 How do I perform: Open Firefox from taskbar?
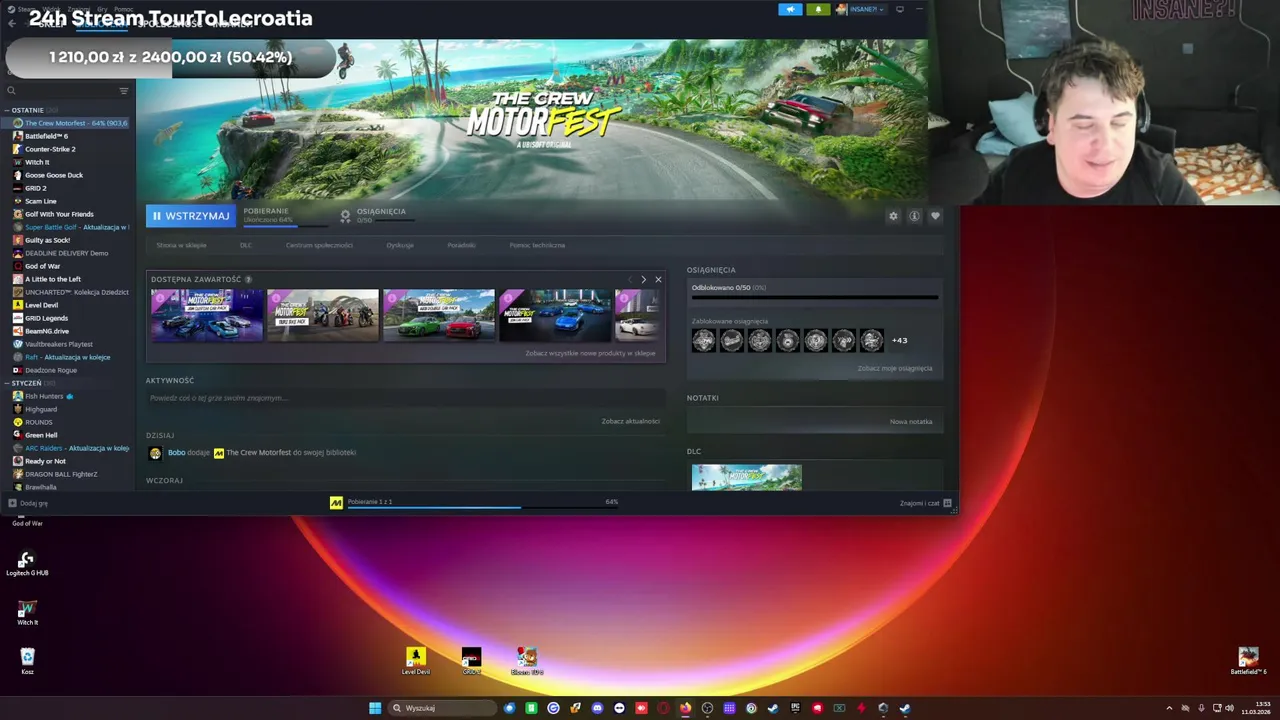click(685, 708)
